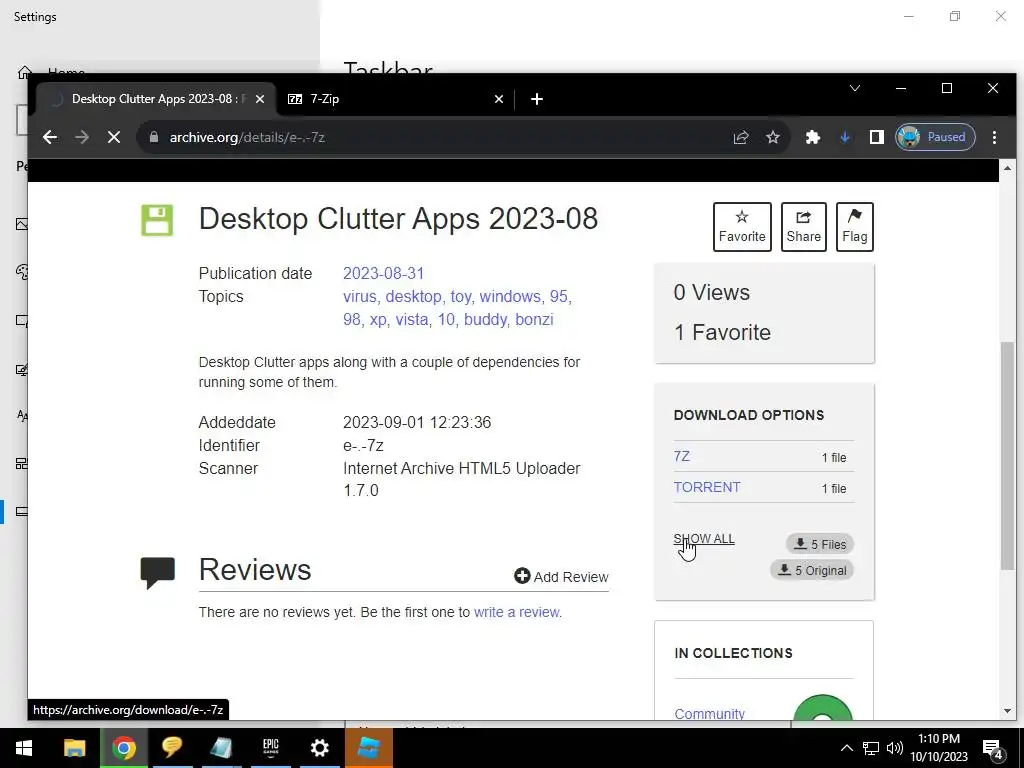The height and width of the screenshot is (768, 1024).
Task: Open the Community collection link
Action: (709, 713)
